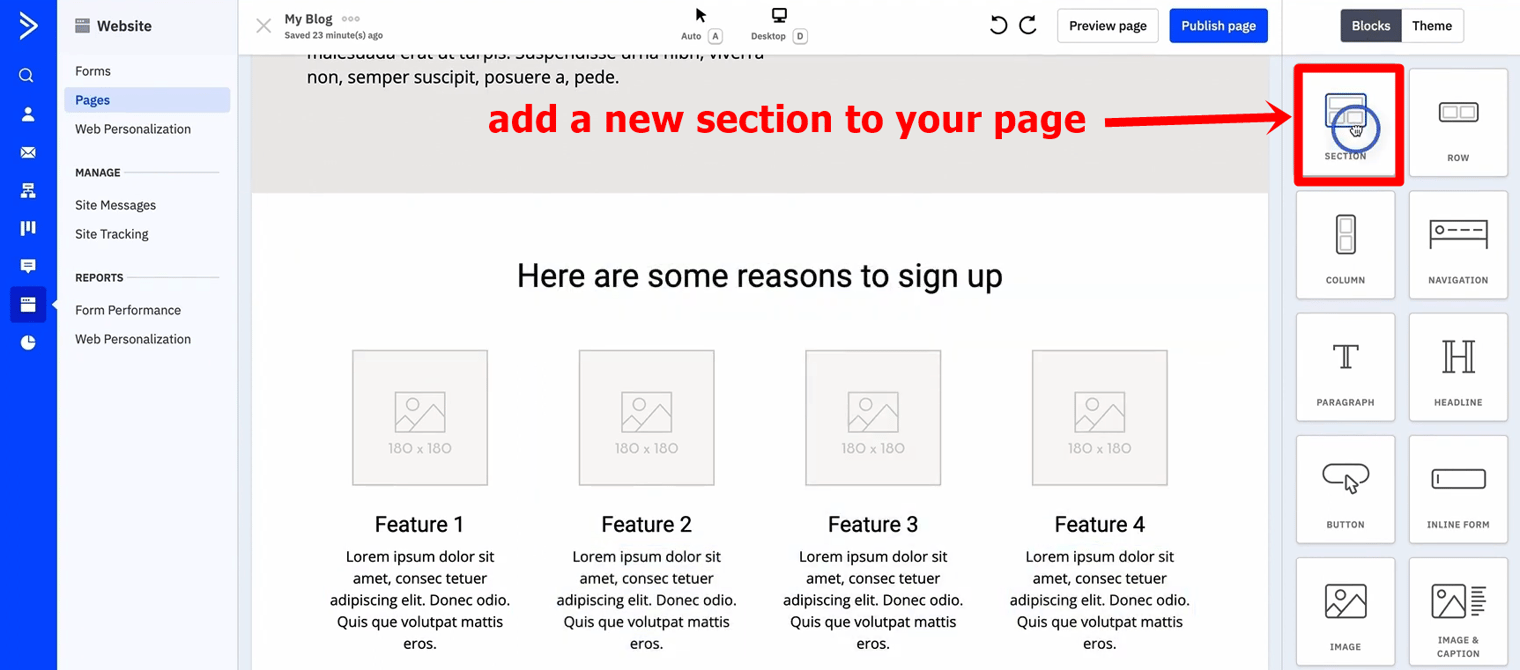
Task: Open Site Tracking in Manage menu
Action: coord(112,234)
